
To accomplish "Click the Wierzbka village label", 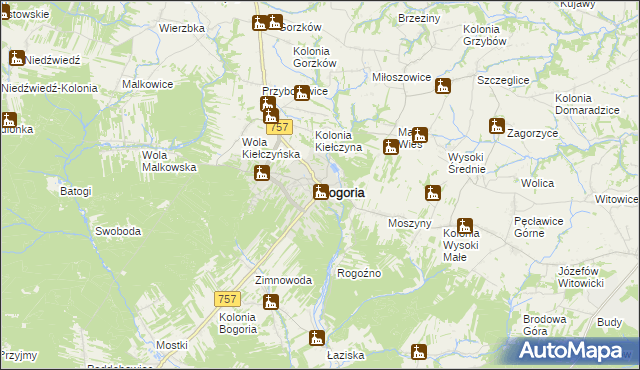I will 182,28.
